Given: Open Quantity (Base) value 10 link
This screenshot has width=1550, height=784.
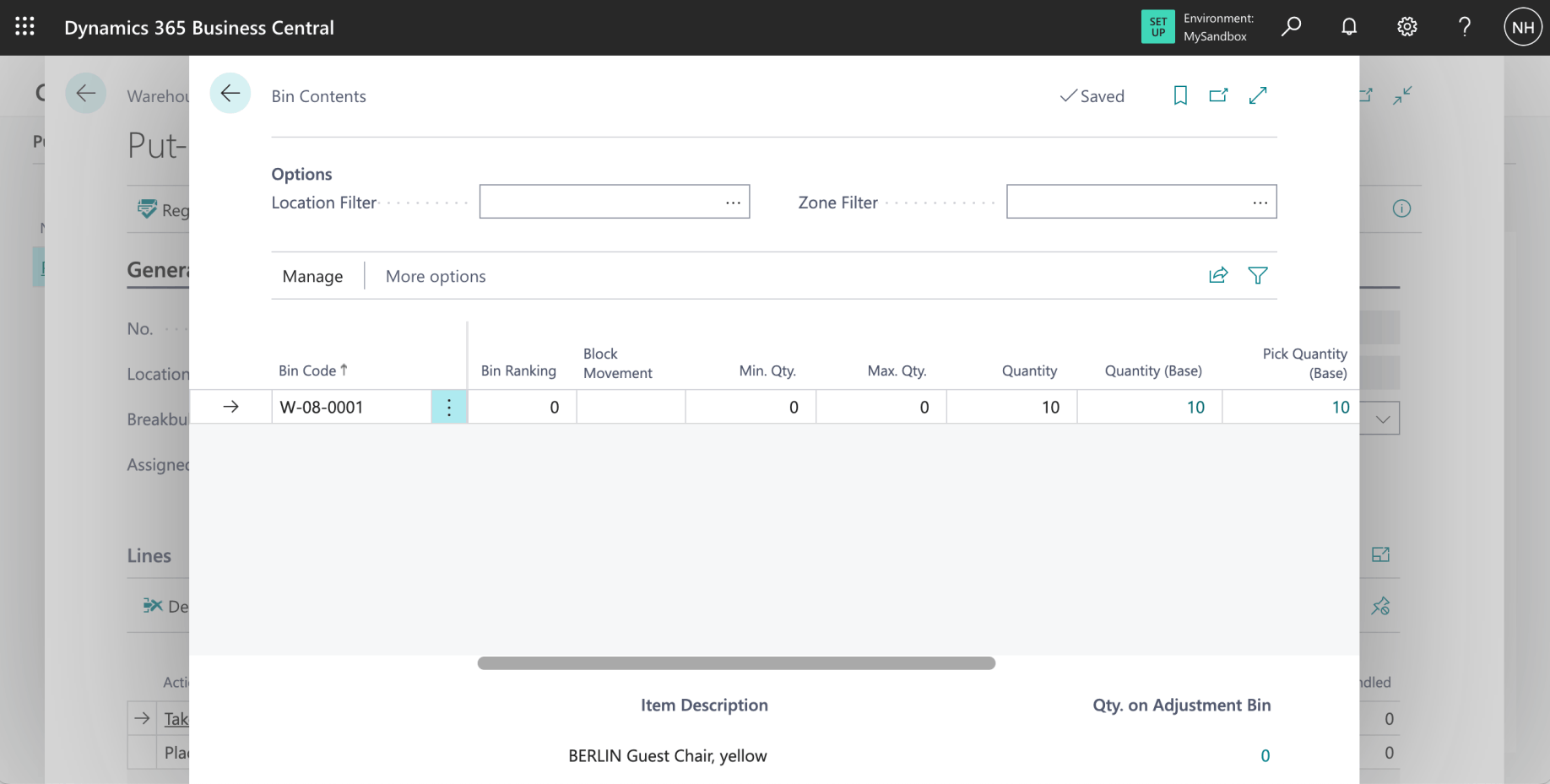Looking at the screenshot, I should (1195, 407).
